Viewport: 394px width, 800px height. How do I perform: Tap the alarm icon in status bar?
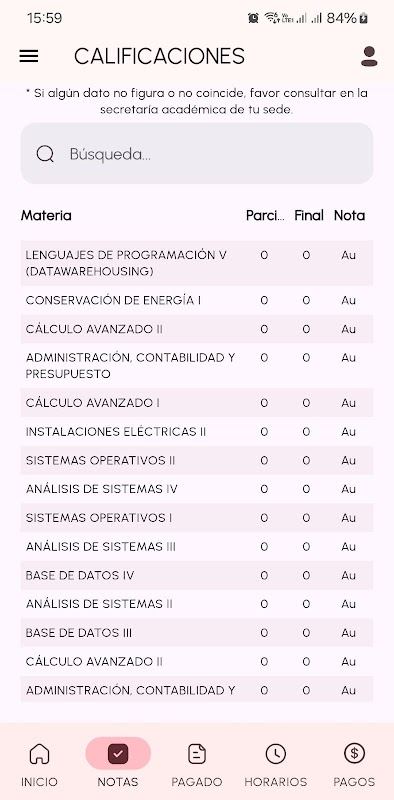coord(253,18)
